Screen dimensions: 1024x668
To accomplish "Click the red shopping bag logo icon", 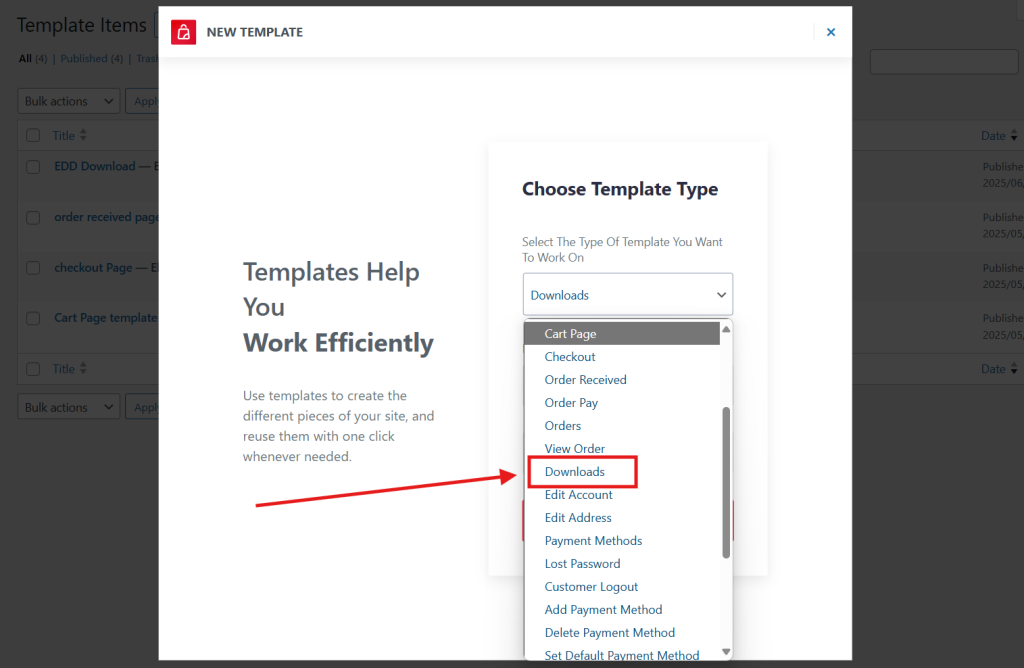I will (x=184, y=32).
